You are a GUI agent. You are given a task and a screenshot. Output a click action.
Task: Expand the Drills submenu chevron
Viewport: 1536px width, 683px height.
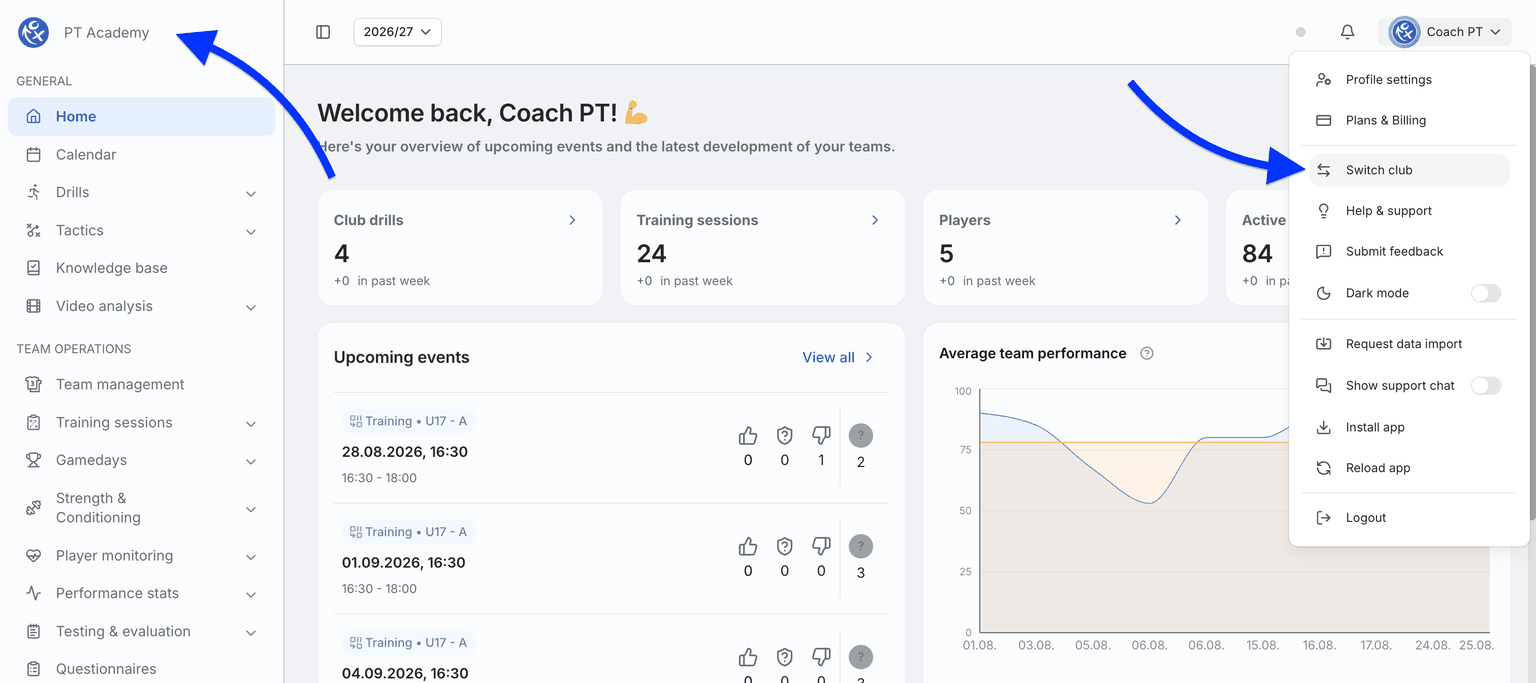point(251,193)
